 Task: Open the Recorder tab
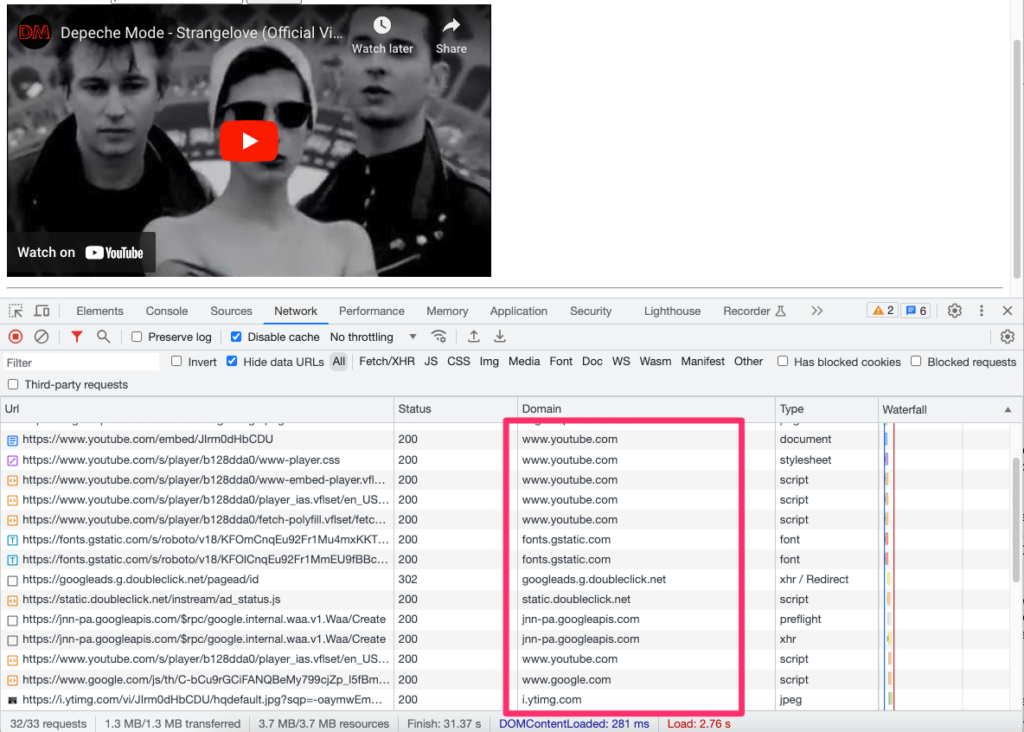[754, 311]
